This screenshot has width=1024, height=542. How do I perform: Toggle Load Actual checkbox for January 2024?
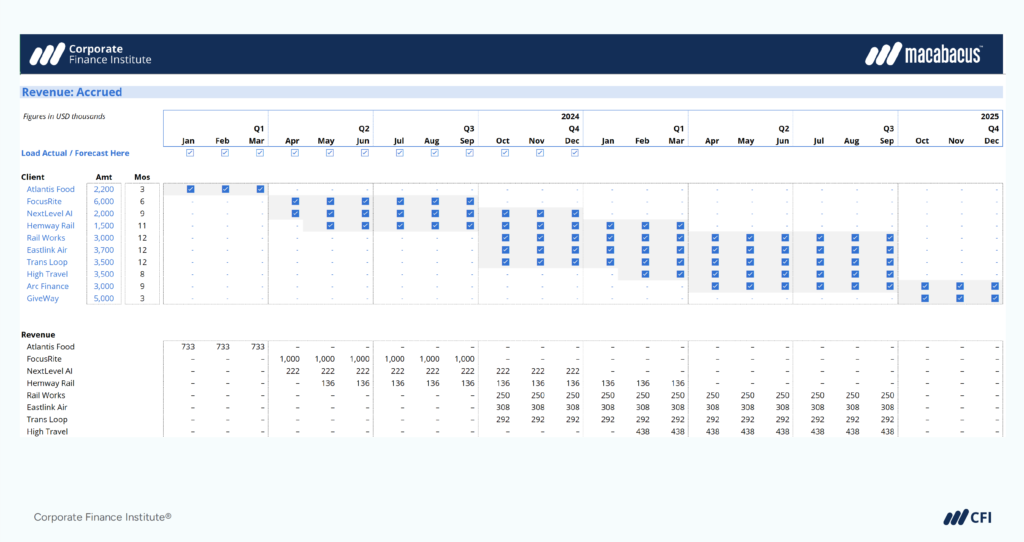[x=189, y=153]
